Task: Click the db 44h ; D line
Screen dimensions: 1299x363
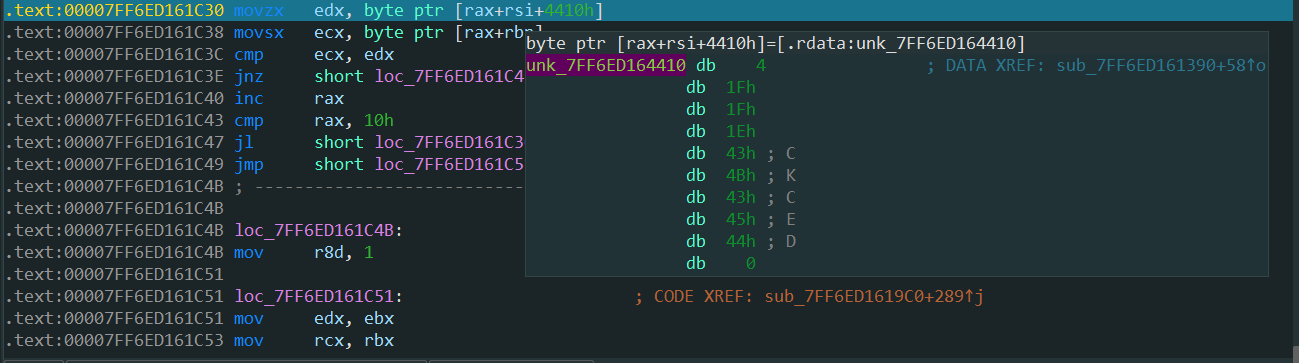Action: pos(741,242)
